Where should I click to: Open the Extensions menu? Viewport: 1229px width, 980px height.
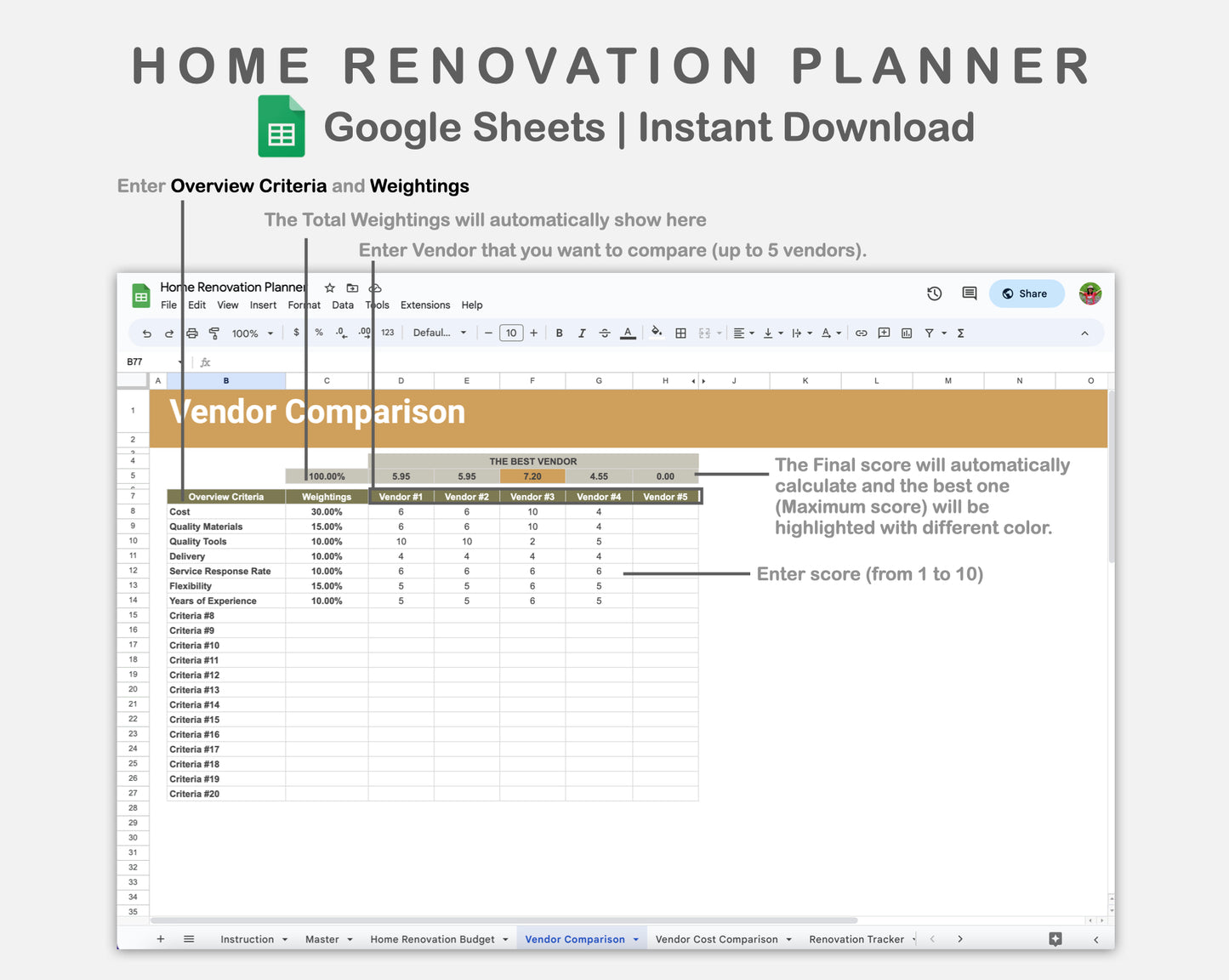coord(425,305)
